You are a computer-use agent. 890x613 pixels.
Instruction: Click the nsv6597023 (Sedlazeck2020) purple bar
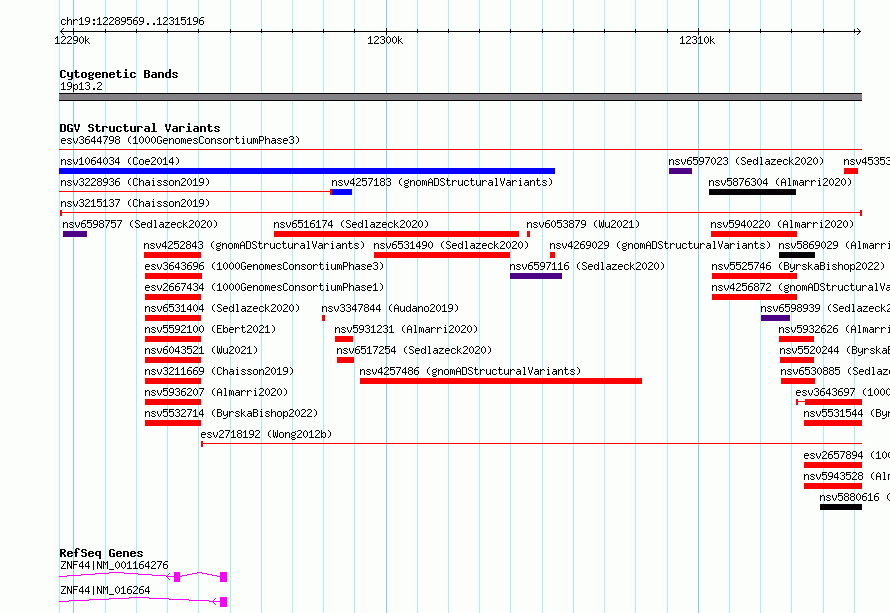click(680, 171)
